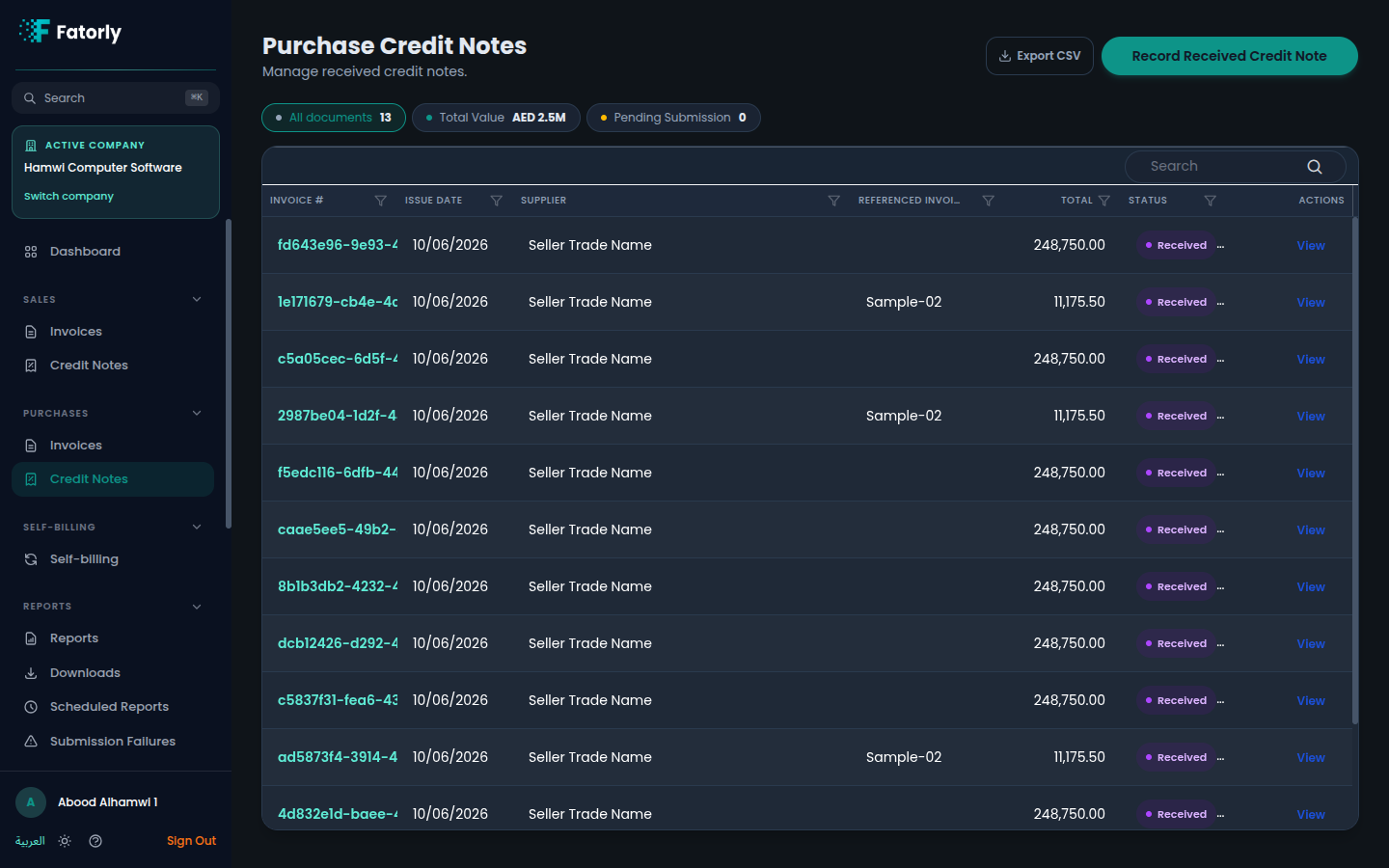View credit note caae5ee5-49b2

click(1311, 530)
